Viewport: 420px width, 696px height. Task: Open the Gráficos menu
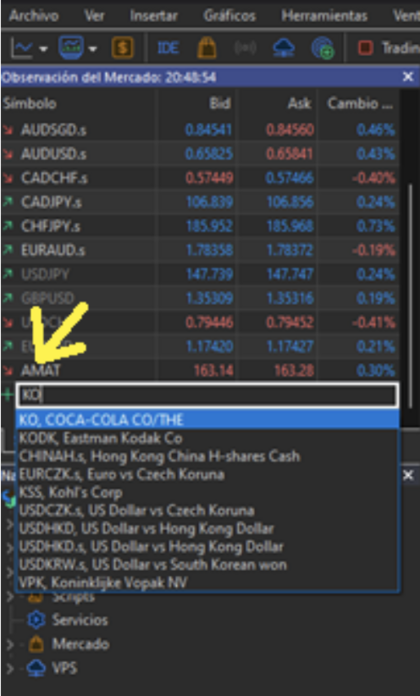click(x=230, y=16)
